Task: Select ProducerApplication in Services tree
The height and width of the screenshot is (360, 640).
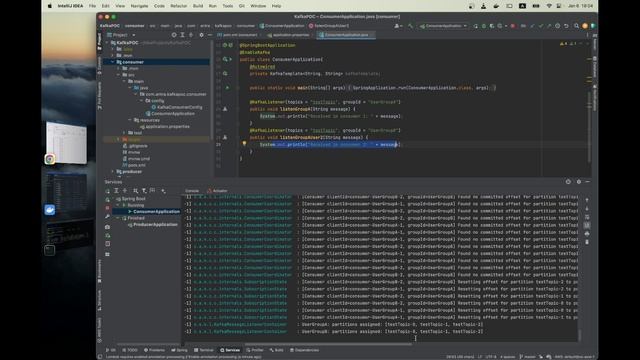Action: (153, 224)
